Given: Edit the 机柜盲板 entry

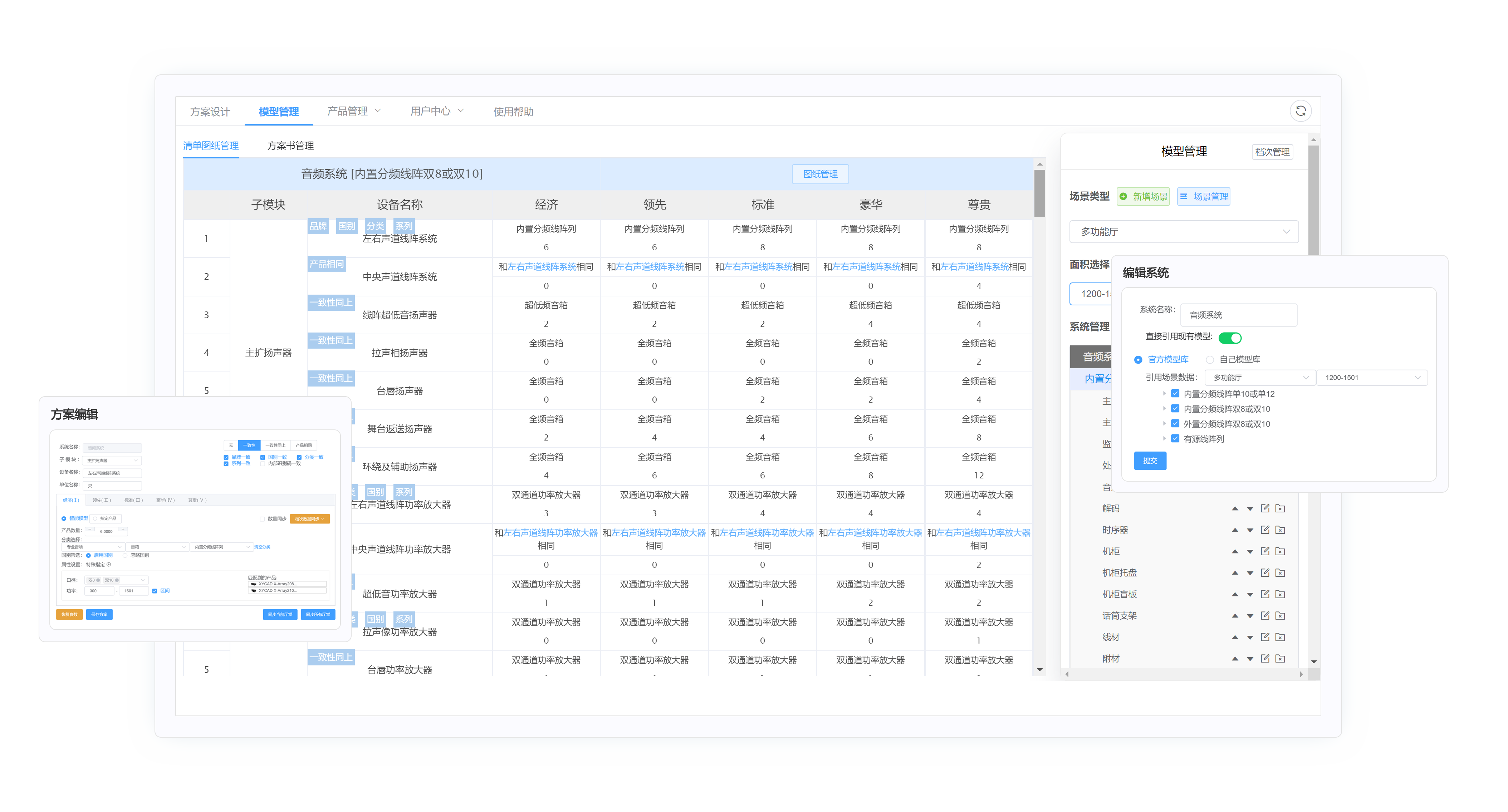Looking at the screenshot, I should 1265,594.
